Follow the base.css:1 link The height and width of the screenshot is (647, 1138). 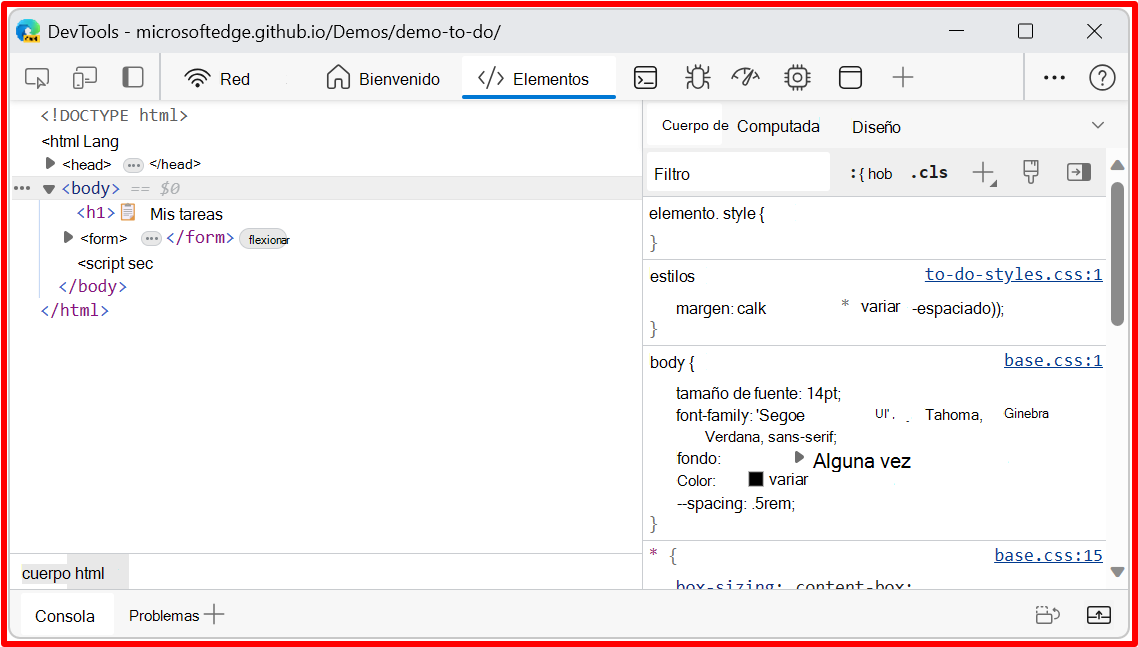(x=1053, y=360)
